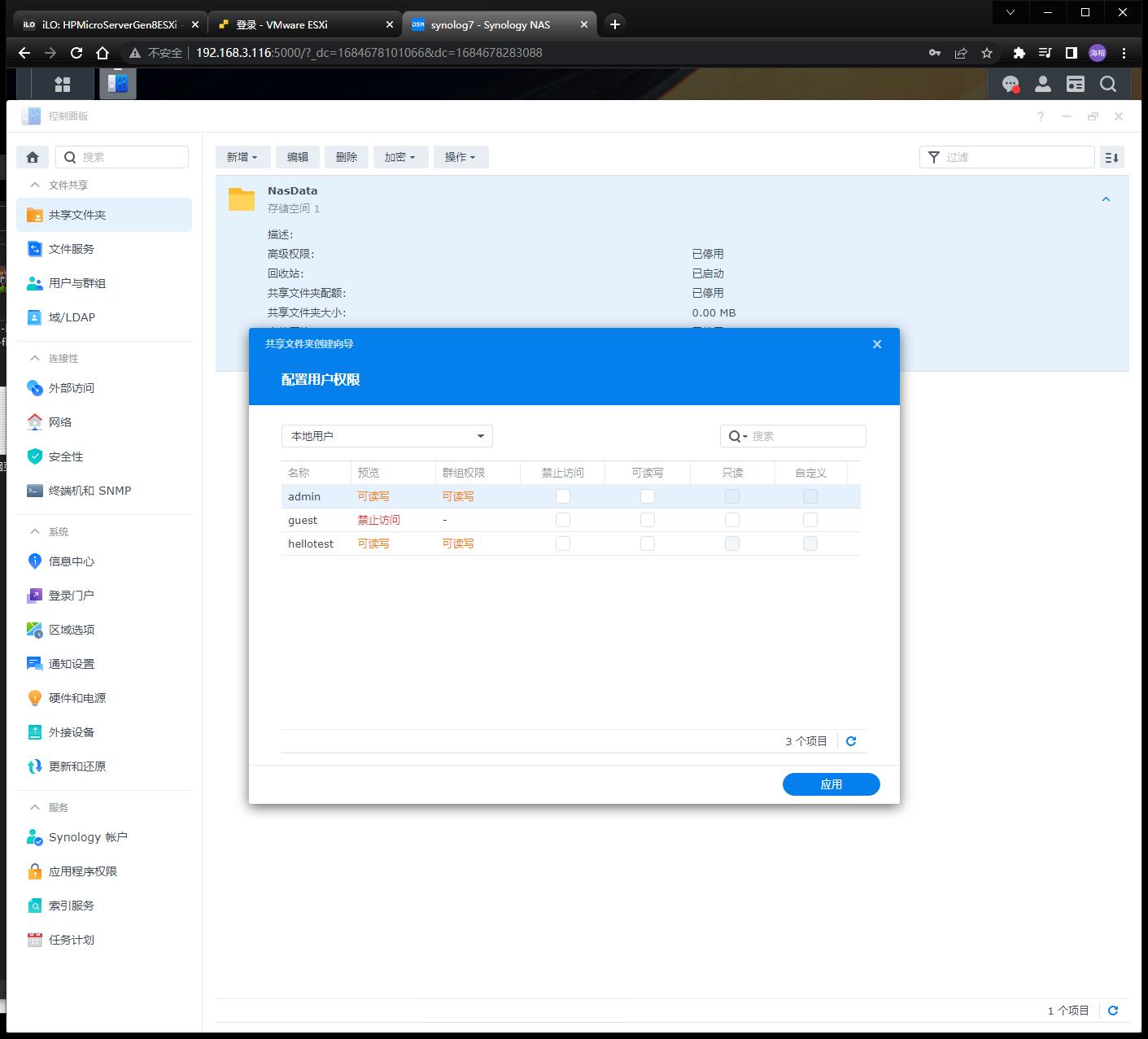Share this page via the share icon

(x=961, y=53)
